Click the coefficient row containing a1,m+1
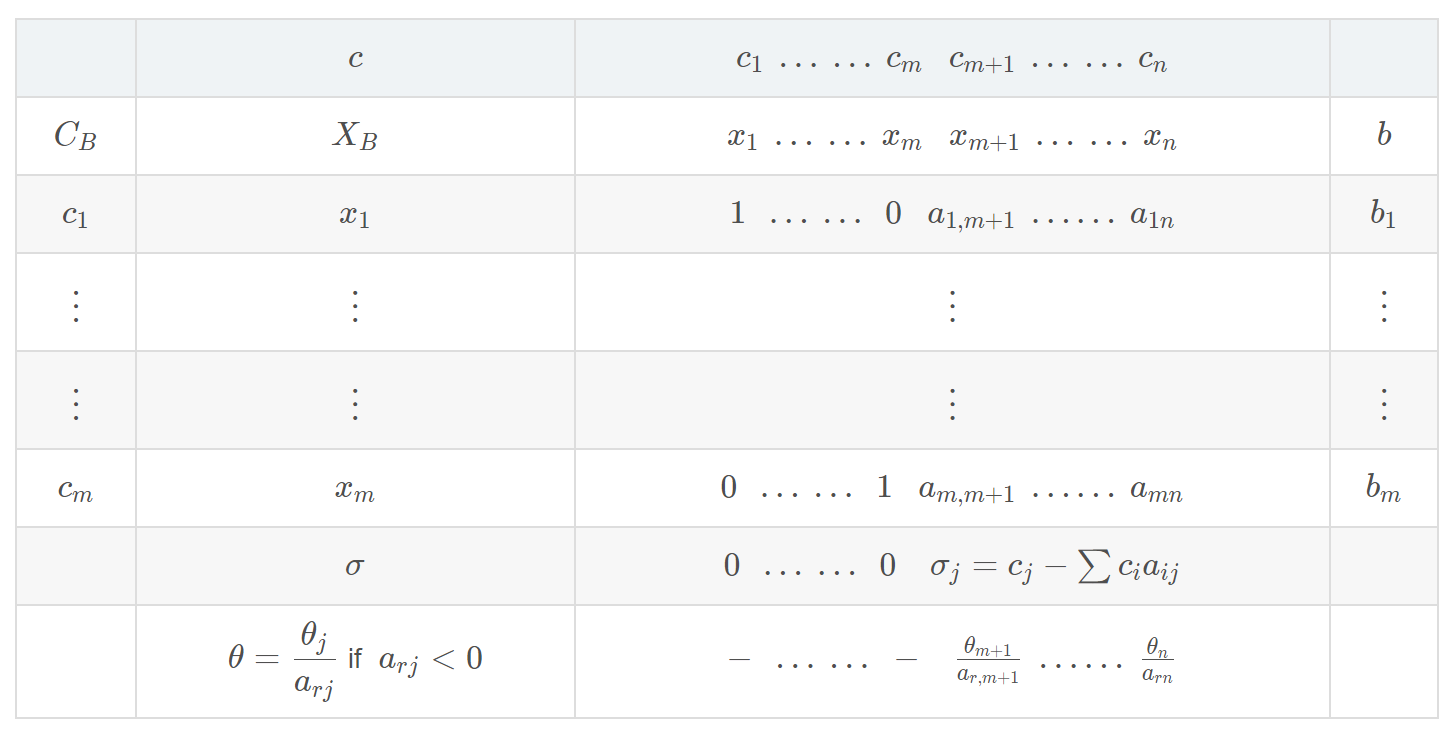This screenshot has height=730, width=1452. pyautogui.click(x=951, y=215)
